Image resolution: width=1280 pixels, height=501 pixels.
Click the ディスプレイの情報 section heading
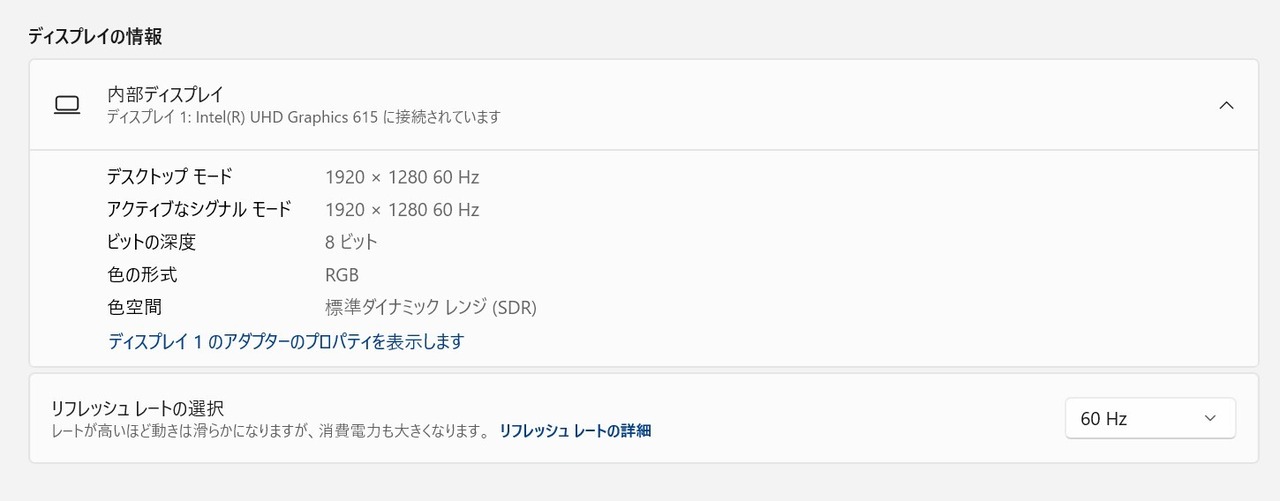(x=95, y=37)
